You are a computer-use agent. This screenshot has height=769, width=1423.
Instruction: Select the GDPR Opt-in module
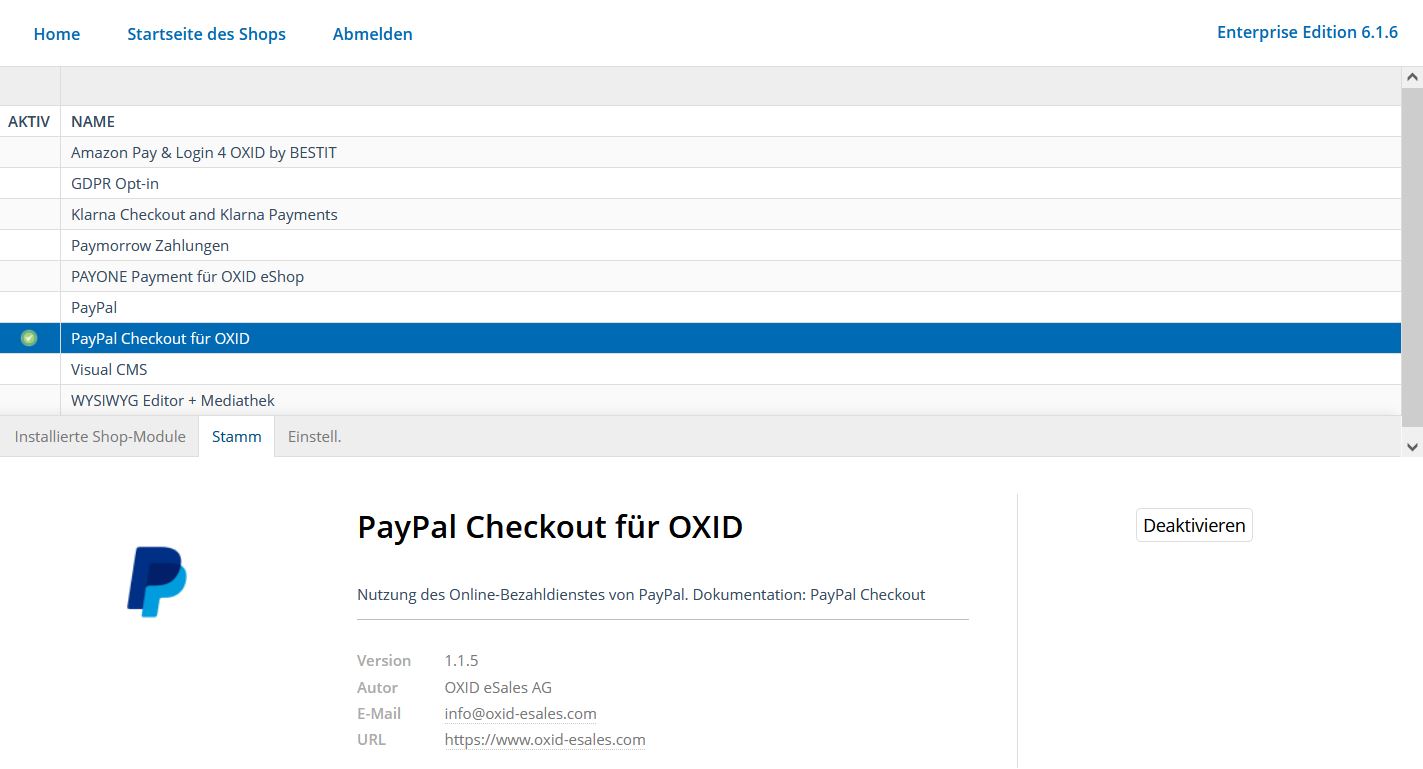pyautogui.click(x=115, y=183)
